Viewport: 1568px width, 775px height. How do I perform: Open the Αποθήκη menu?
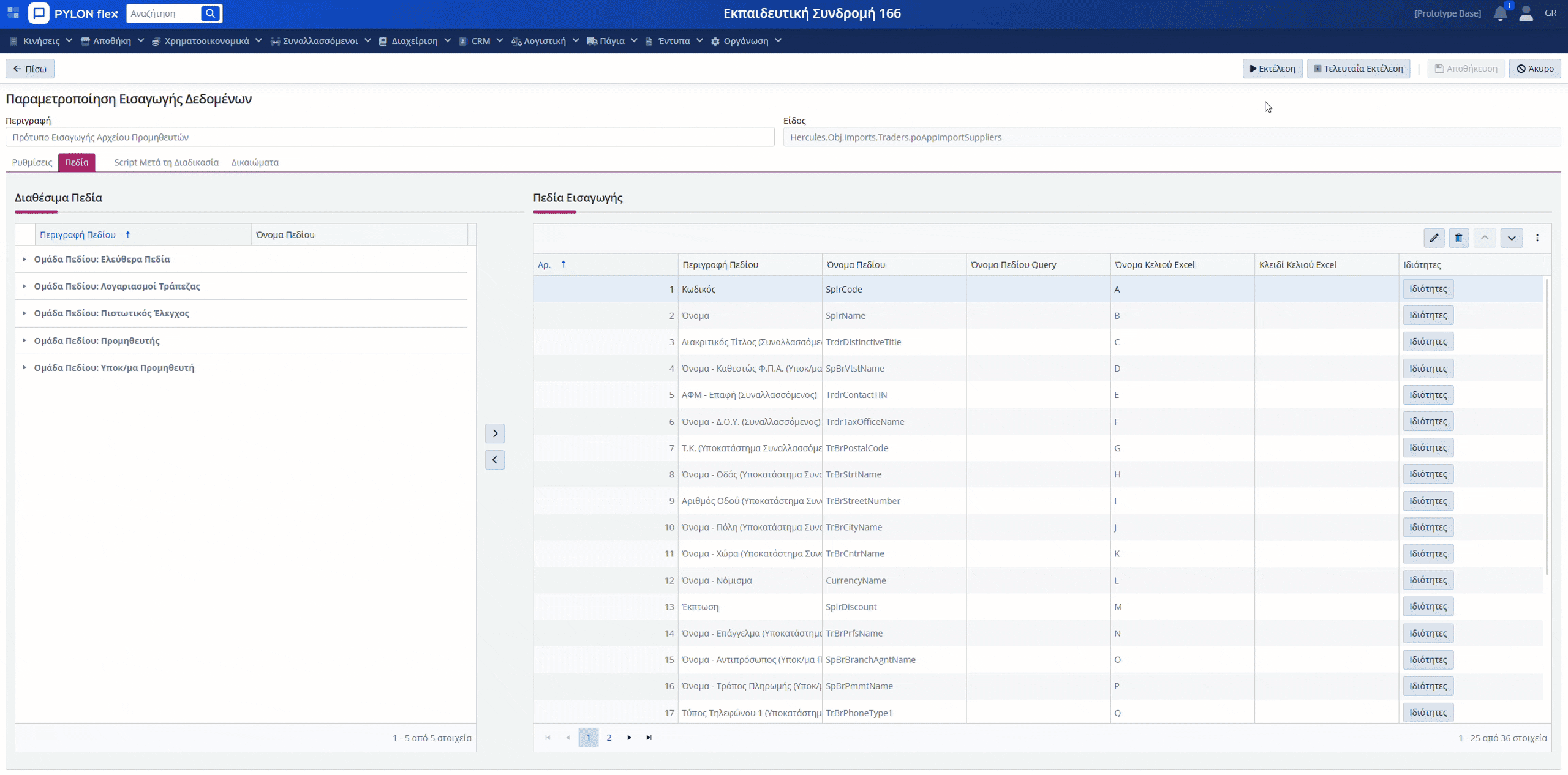[112, 41]
